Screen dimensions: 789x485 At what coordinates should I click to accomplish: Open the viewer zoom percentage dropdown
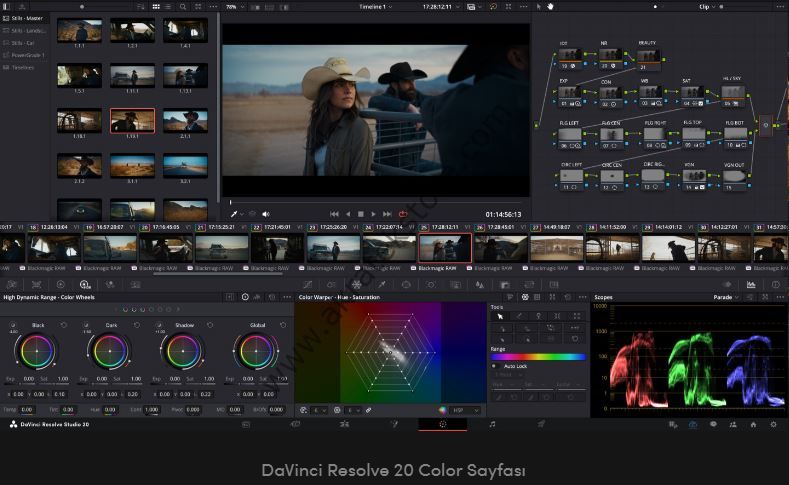(233, 6)
